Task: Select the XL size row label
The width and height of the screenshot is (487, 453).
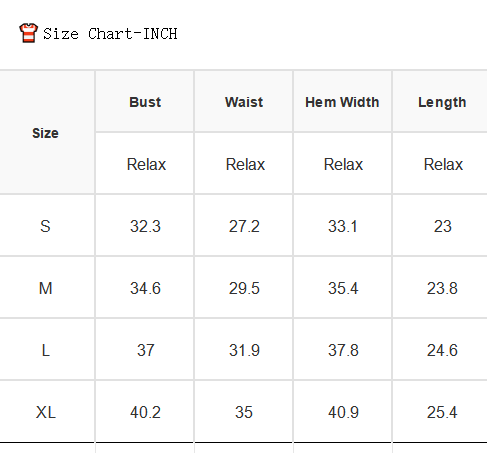Action: (x=46, y=412)
